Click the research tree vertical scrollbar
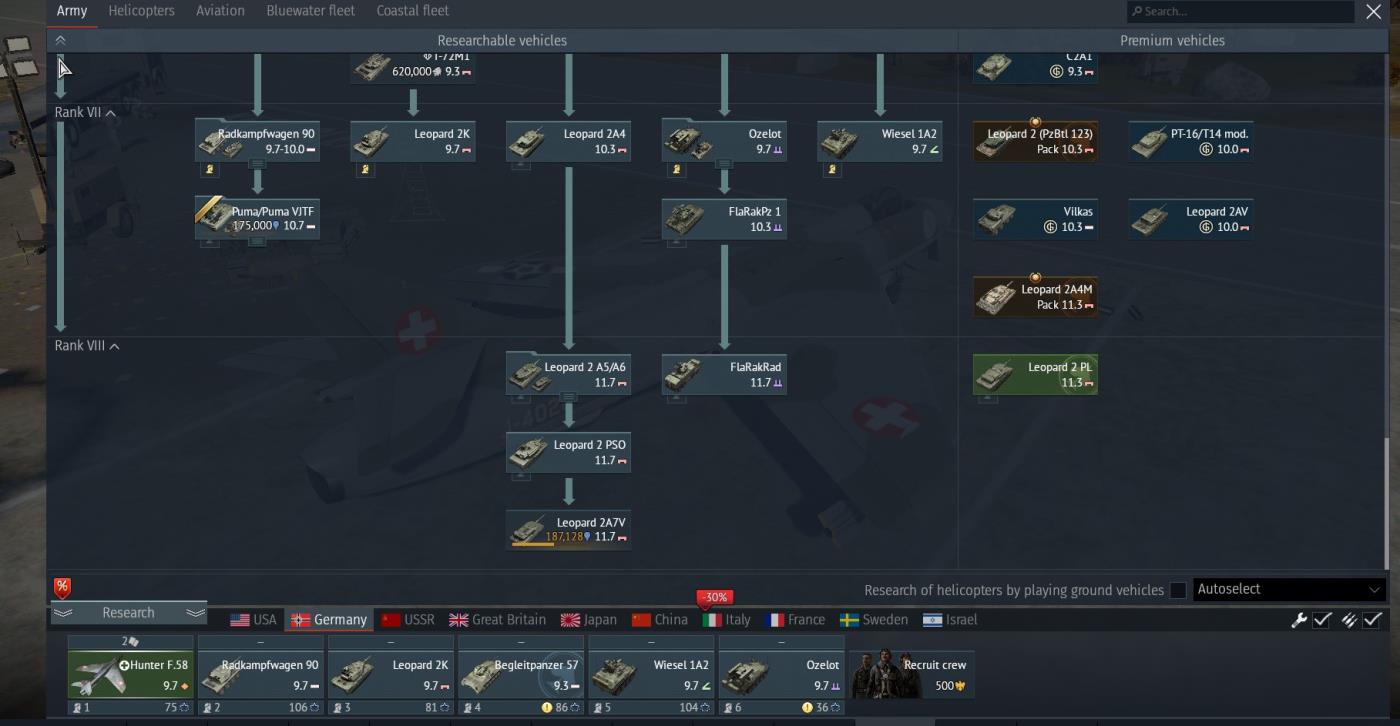The image size is (1400, 726). 1386,503
